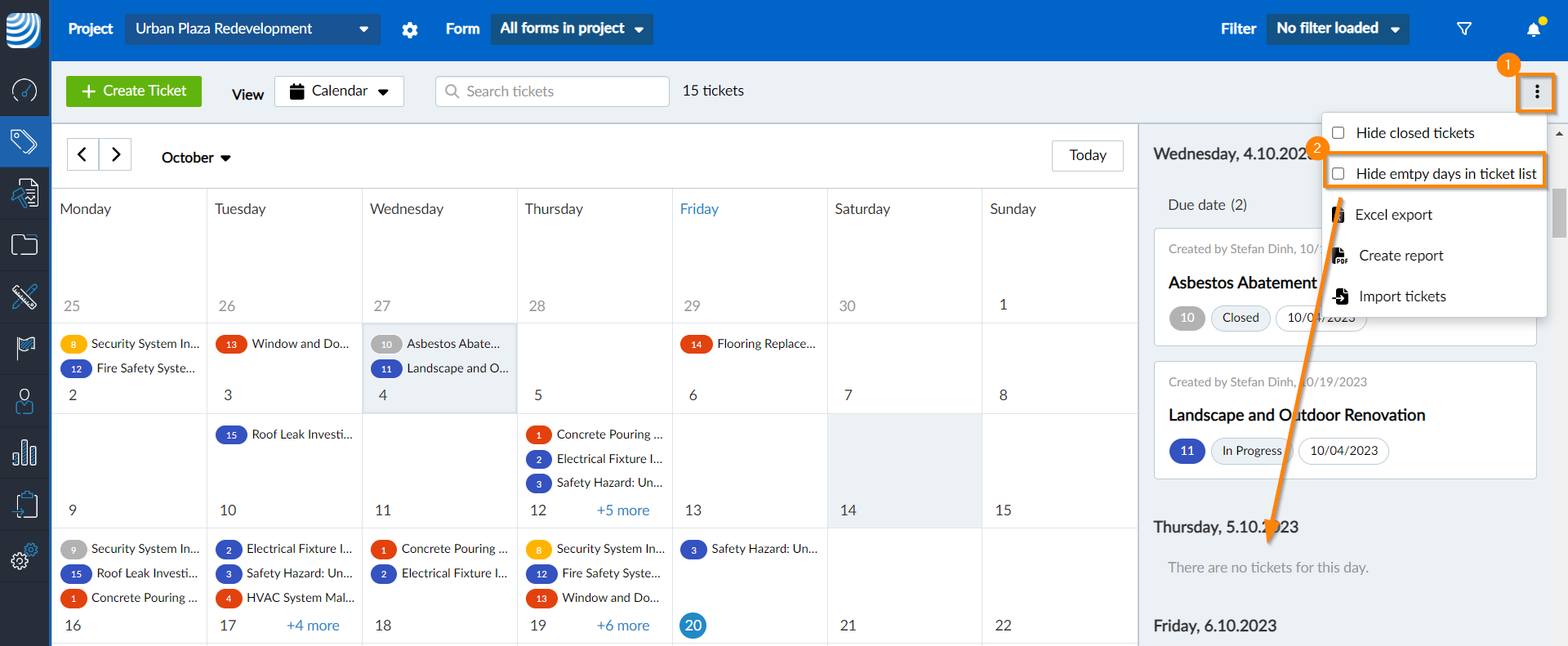Open the clipboard icon in sidebar
Viewport: 1568px width, 646px height.
24,505
